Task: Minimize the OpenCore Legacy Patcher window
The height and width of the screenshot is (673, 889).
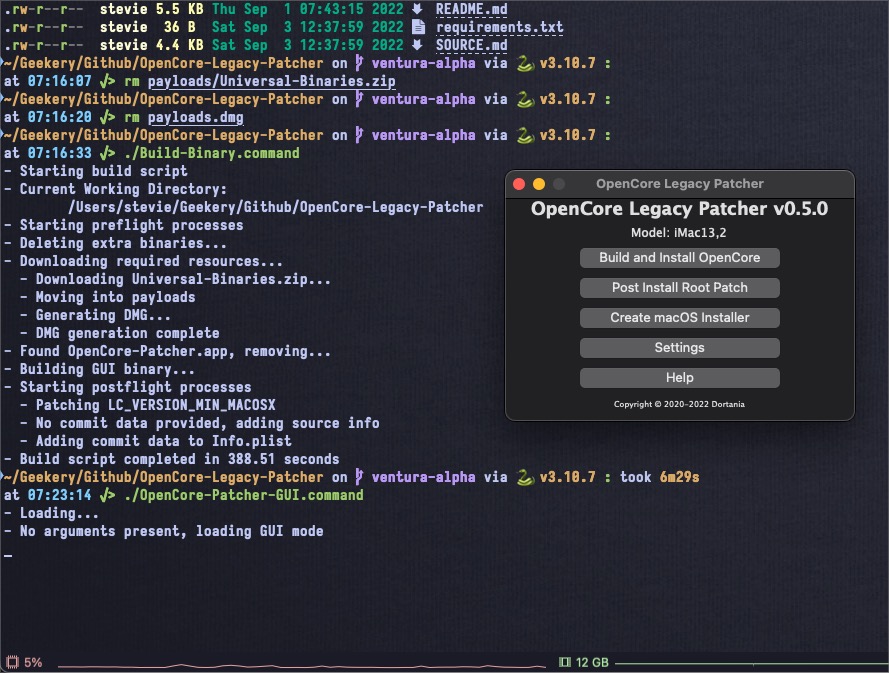Action: [539, 184]
